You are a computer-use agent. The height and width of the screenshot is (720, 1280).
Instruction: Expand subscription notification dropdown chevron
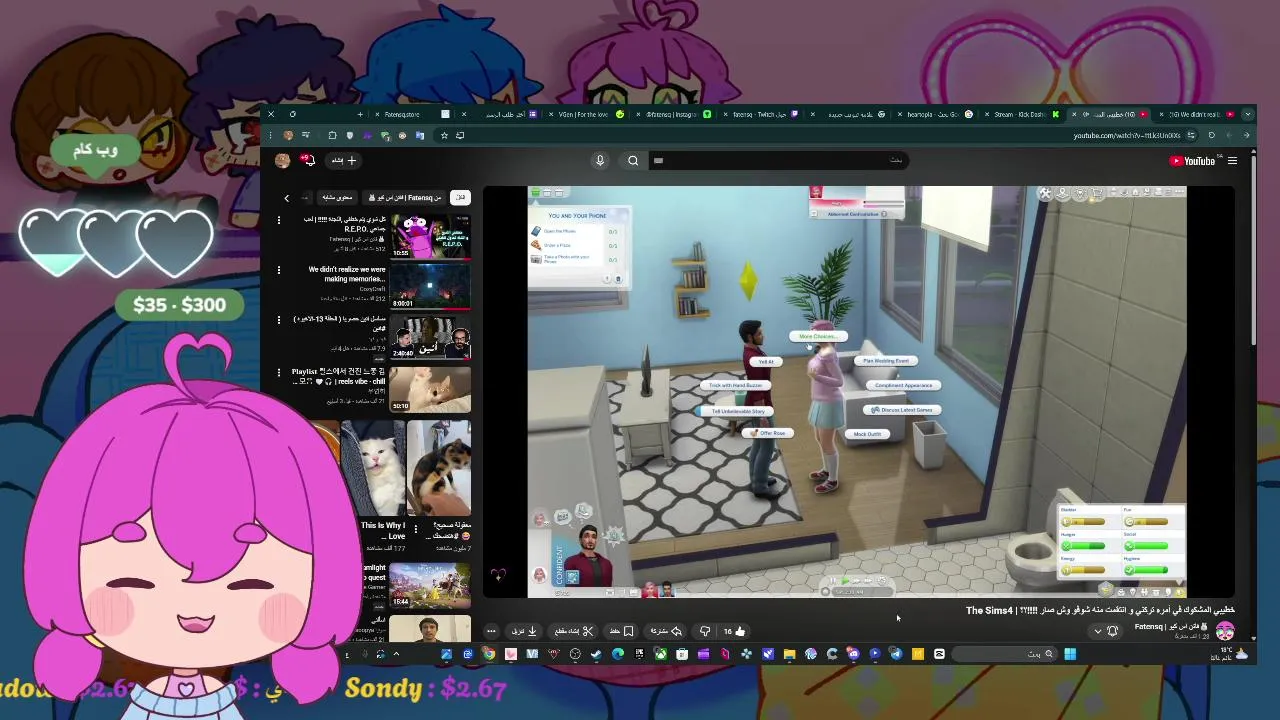pyautogui.click(x=1098, y=631)
